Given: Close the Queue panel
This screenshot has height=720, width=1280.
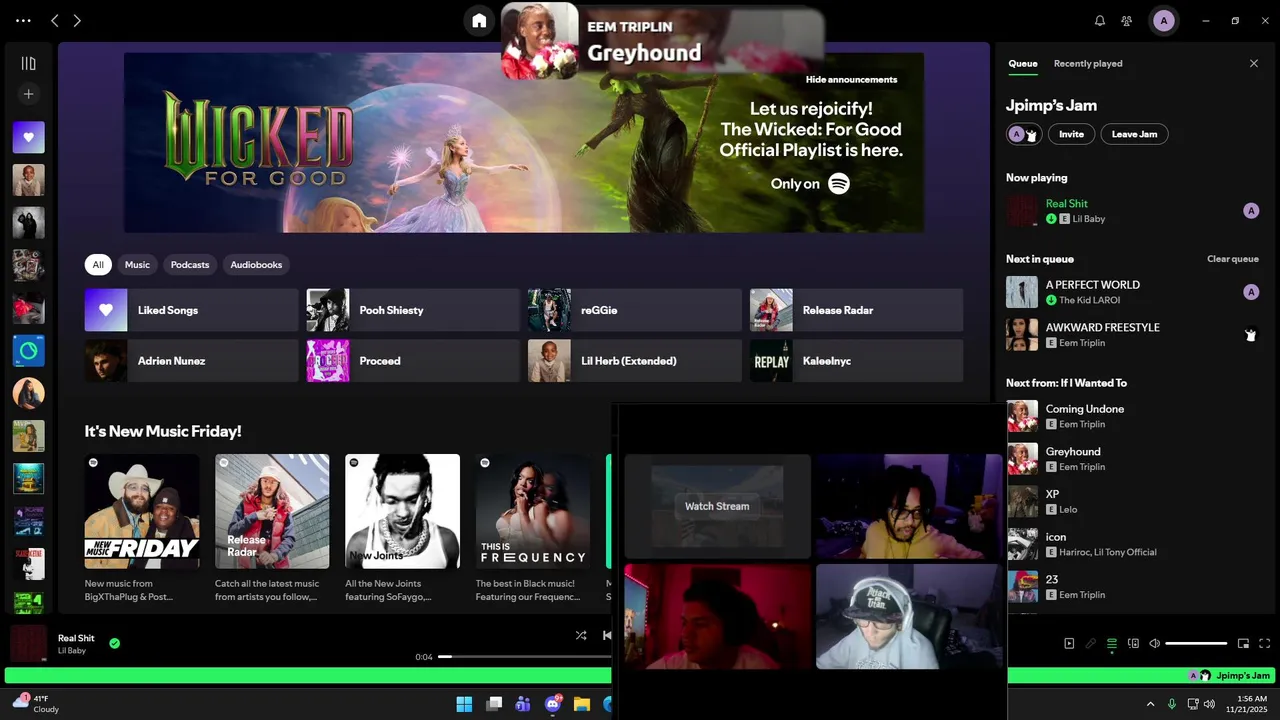Looking at the screenshot, I should (1254, 63).
